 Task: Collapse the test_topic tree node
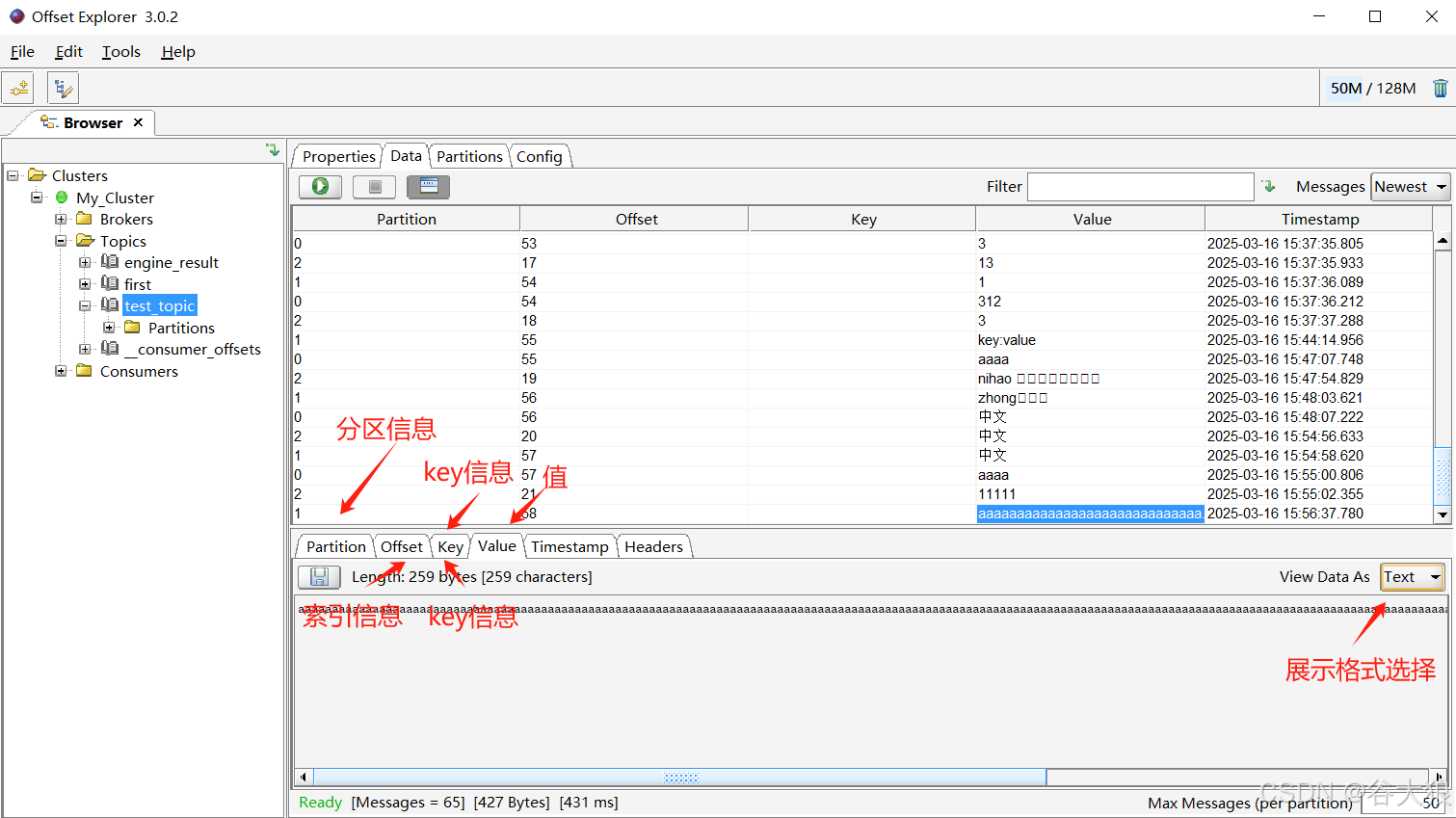85,306
